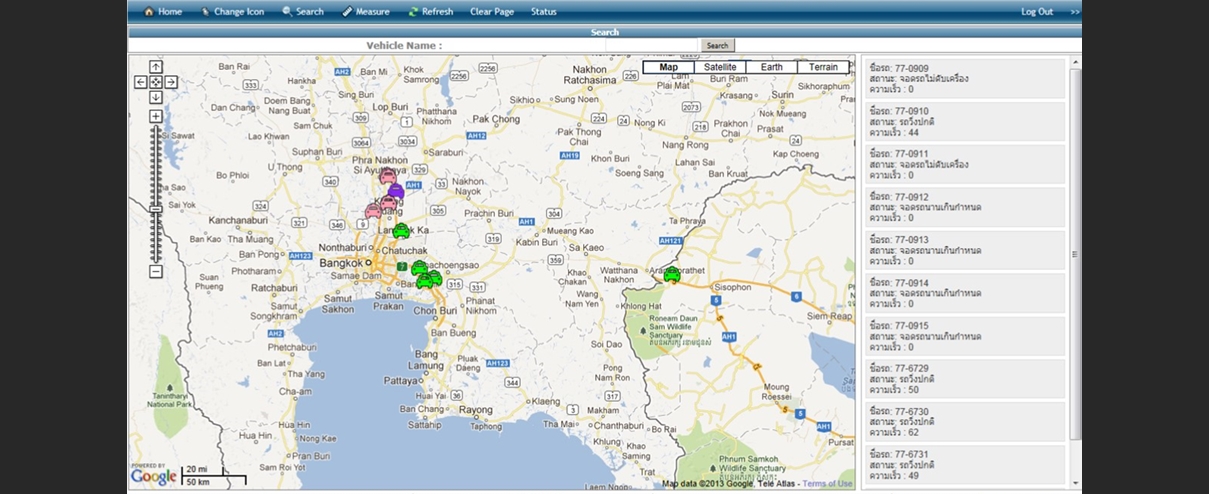The height and width of the screenshot is (494, 1209).
Task: Click the >> arrows beside Log Out
Action: point(1075,12)
